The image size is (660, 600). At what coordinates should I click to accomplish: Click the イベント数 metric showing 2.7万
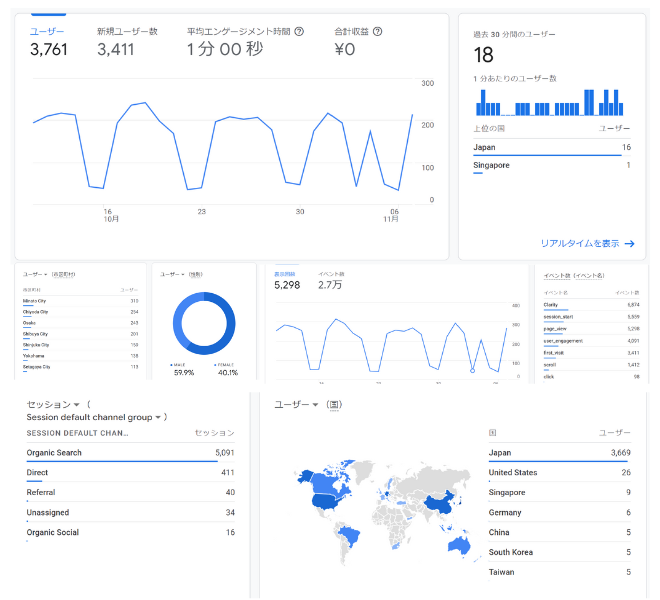point(331,280)
